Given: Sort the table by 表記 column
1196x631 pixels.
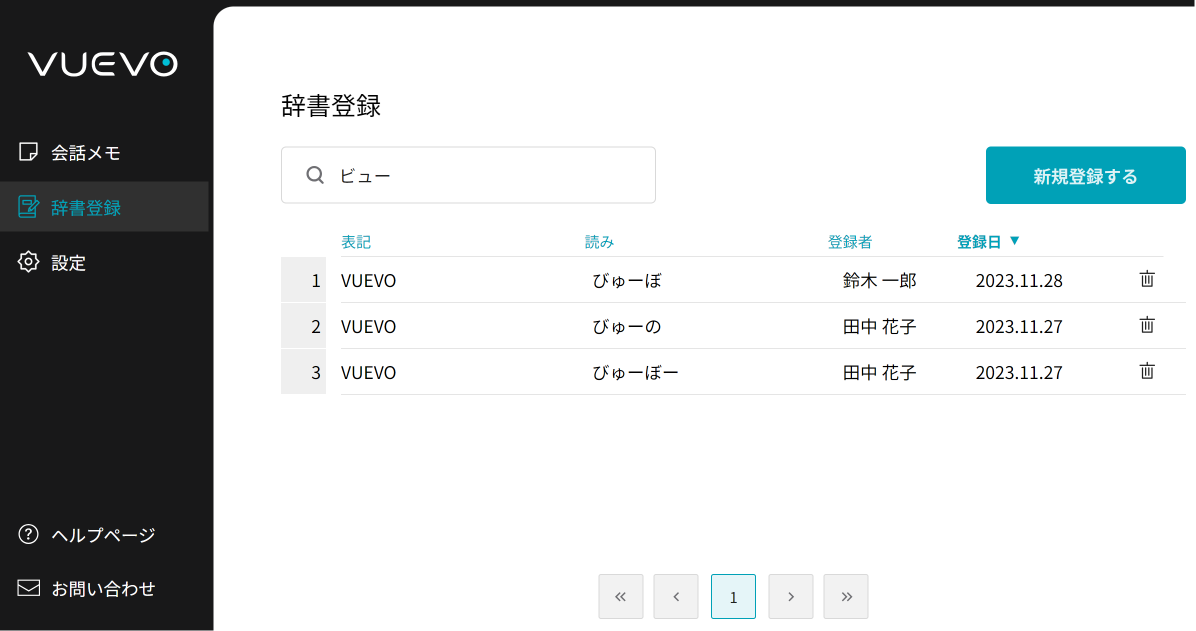Looking at the screenshot, I should click(x=356, y=241).
